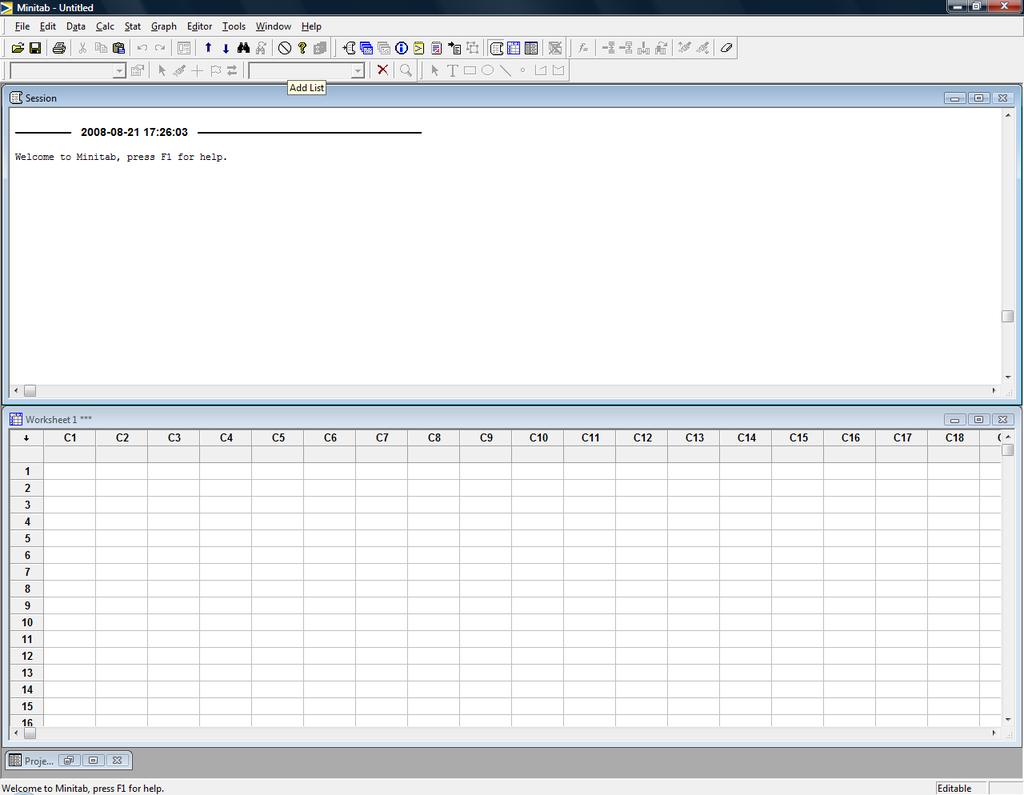Click the Show ReportPad icon
Image resolution: width=1024 pixels, height=795 pixels.
[436, 48]
